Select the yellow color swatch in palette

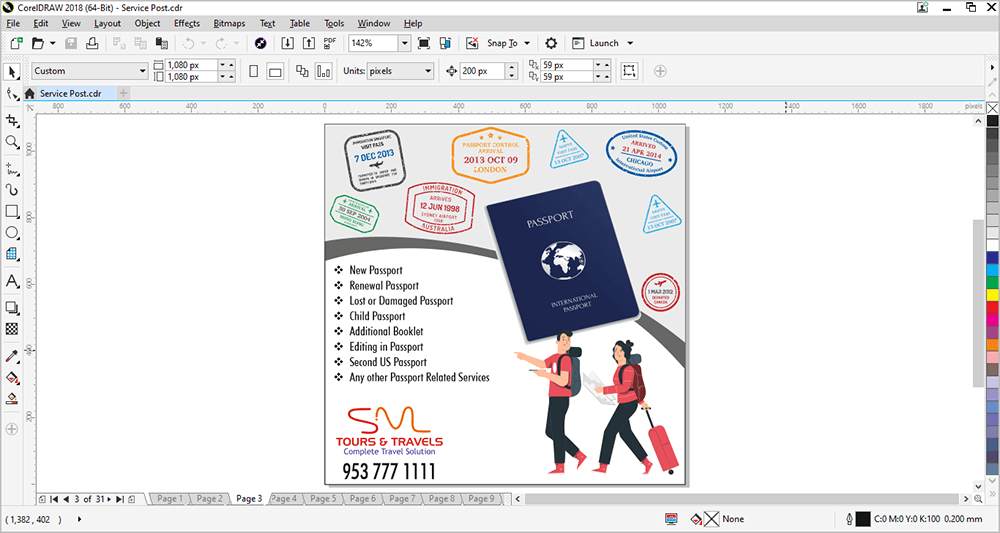click(x=992, y=295)
